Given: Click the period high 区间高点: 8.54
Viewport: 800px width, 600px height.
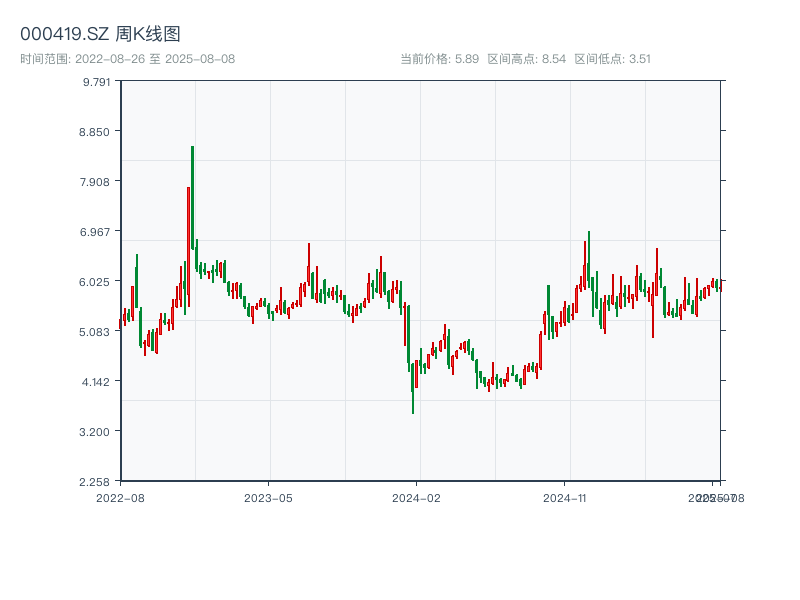Looking at the screenshot, I should [x=527, y=59].
